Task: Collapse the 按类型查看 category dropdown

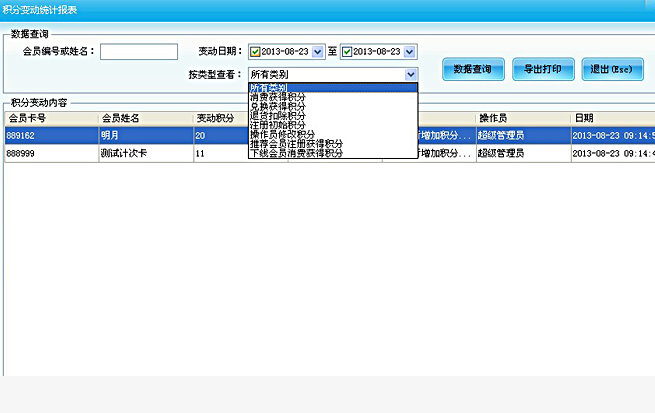Action: tap(410, 74)
